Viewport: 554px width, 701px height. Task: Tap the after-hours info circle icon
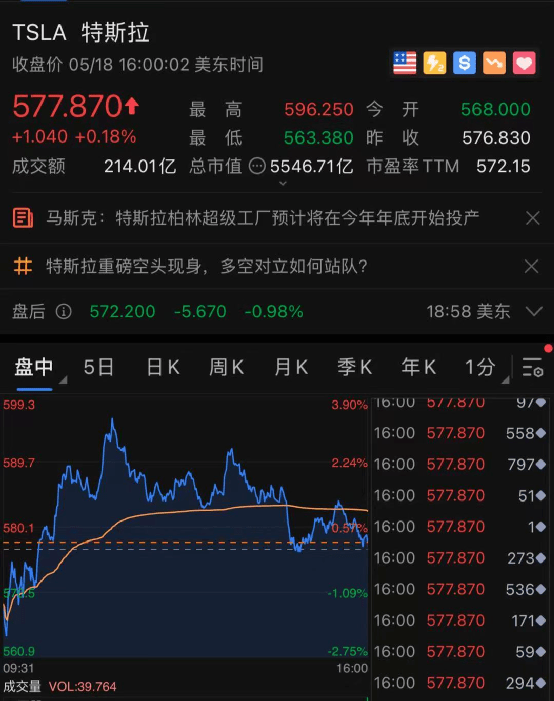(x=63, y=311)
